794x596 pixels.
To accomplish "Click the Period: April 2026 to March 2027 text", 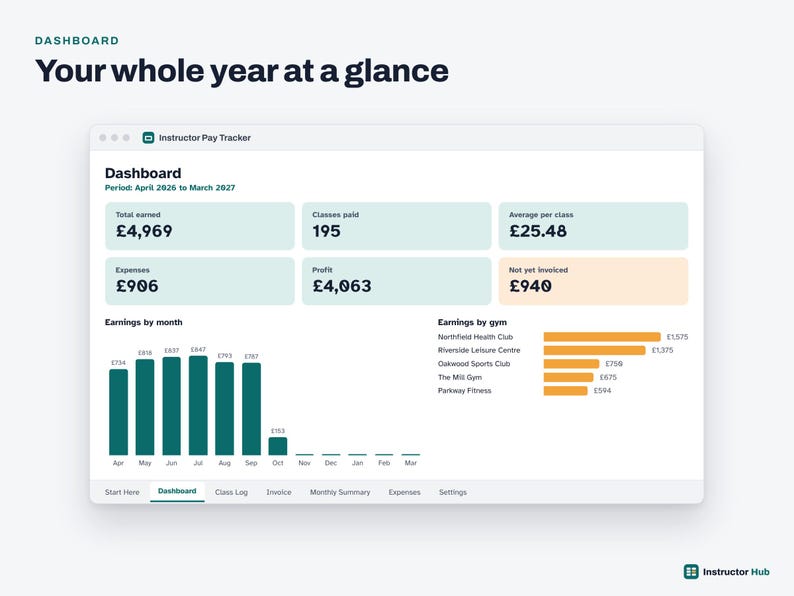I will (x=170, y=187).
